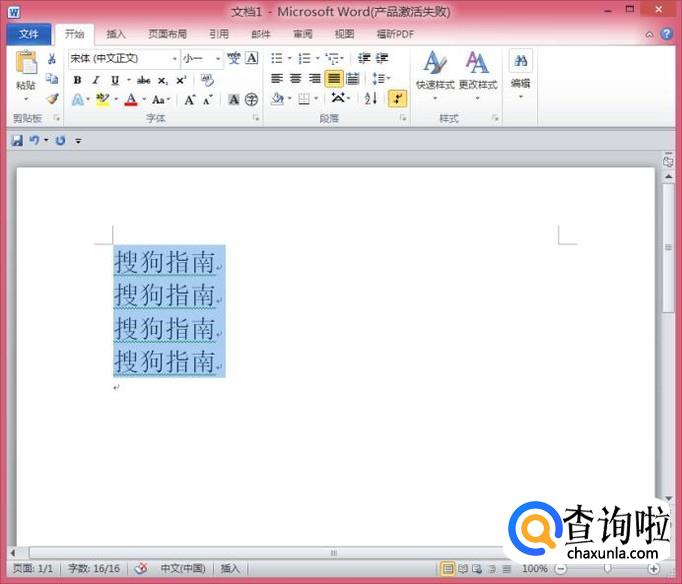Click the 100% zoom level
Screen dimensions: 682x584
pos(535,568)
